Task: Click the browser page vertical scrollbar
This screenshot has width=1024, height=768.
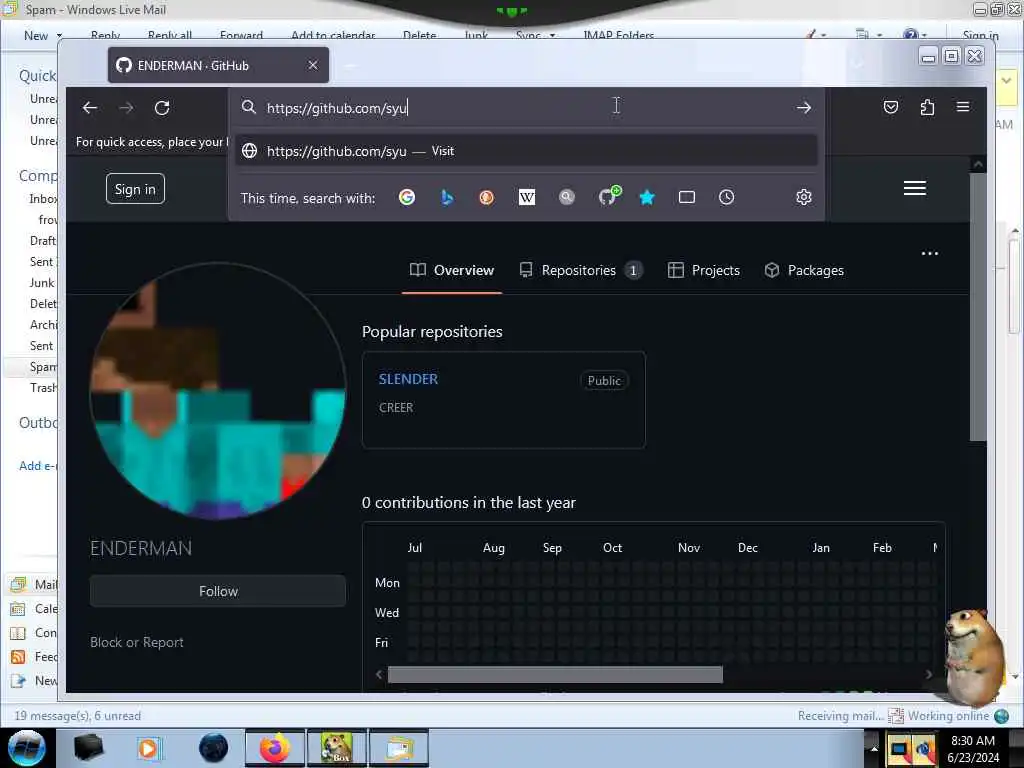Action: point(978,307)
